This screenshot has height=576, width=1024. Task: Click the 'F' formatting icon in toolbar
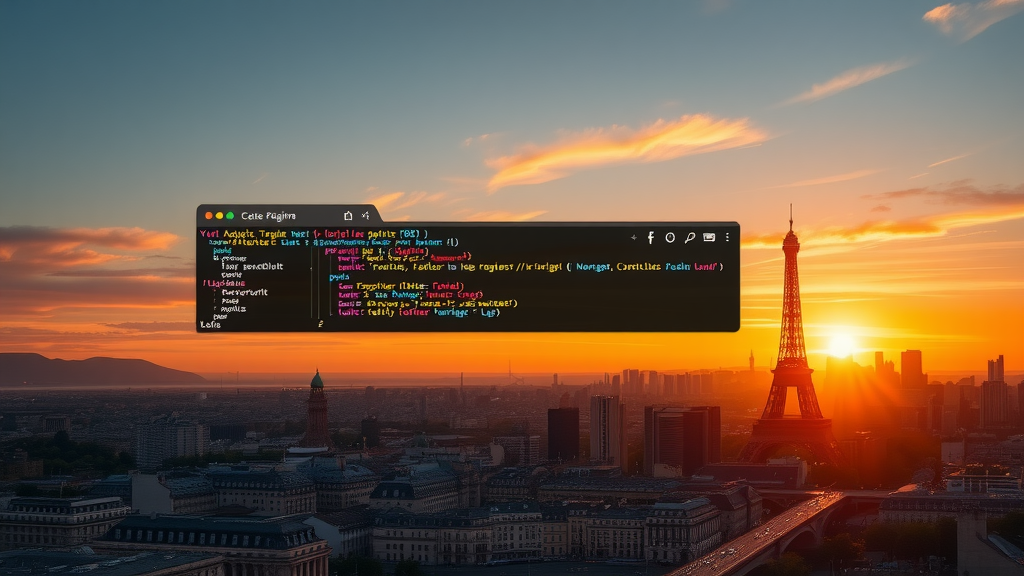pyautogui.click(x=651, y=238)
